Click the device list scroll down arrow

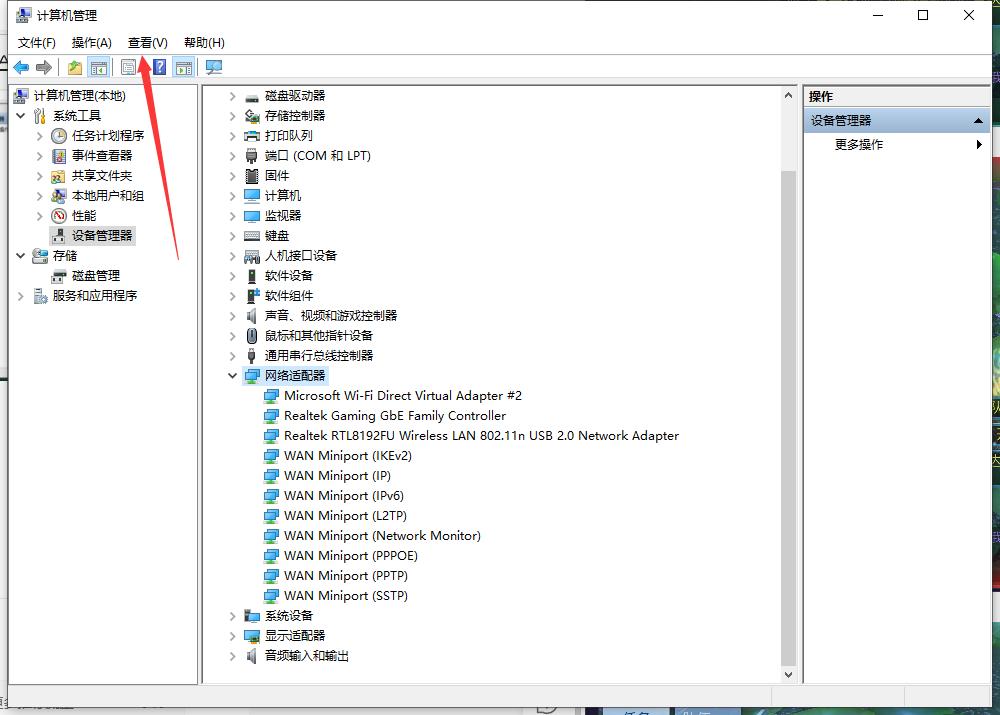[x=788, y=675]
